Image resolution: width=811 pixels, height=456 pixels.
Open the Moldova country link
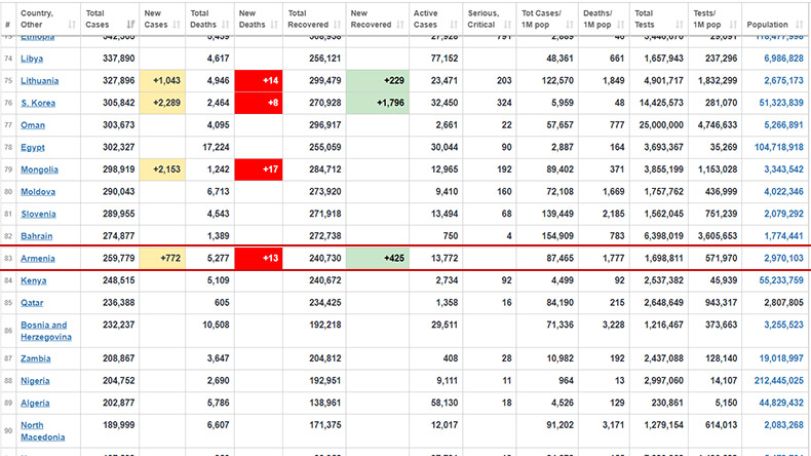click(x=38, y=192)
